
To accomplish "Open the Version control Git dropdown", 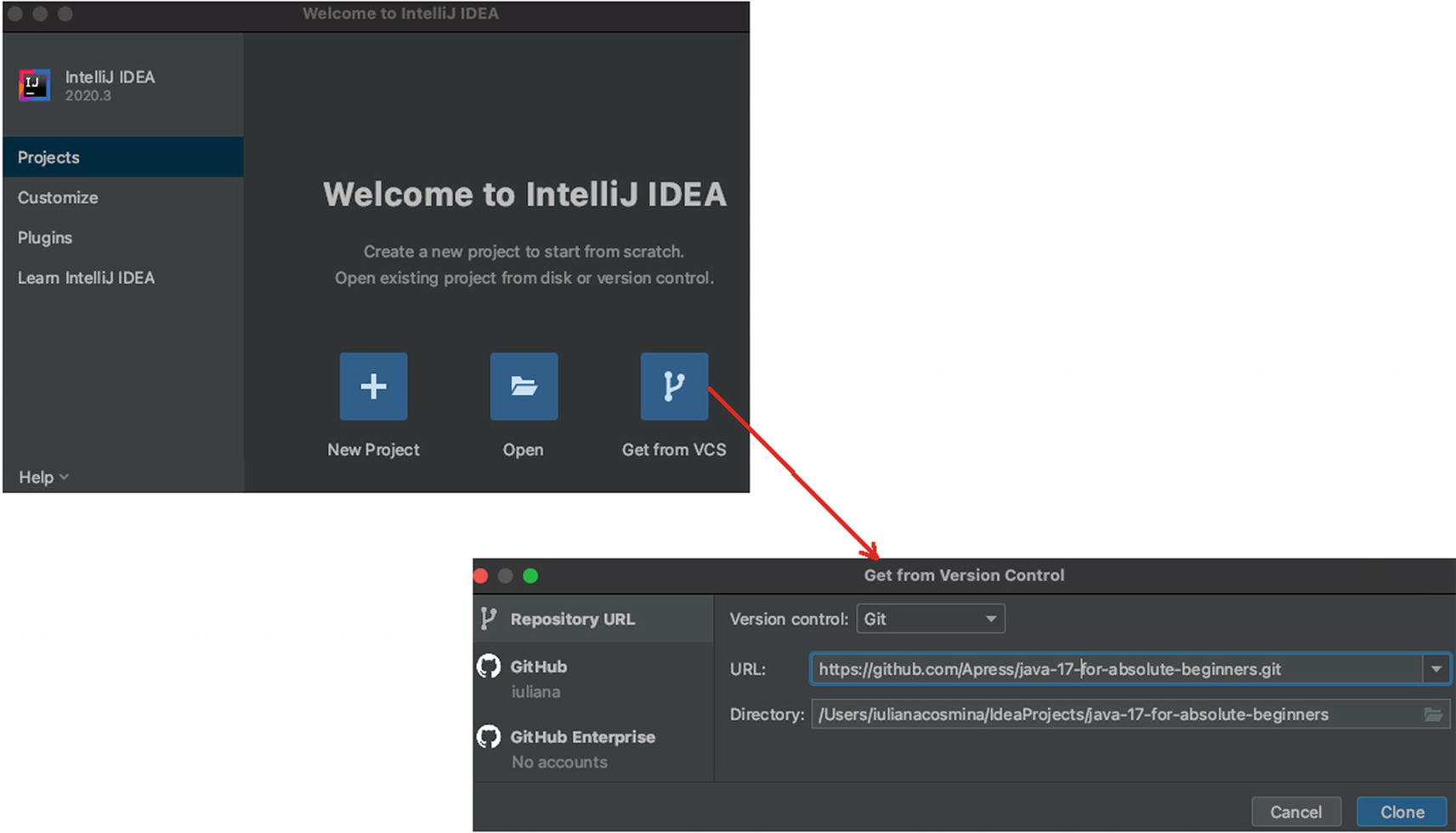I will tap(931, 619).
